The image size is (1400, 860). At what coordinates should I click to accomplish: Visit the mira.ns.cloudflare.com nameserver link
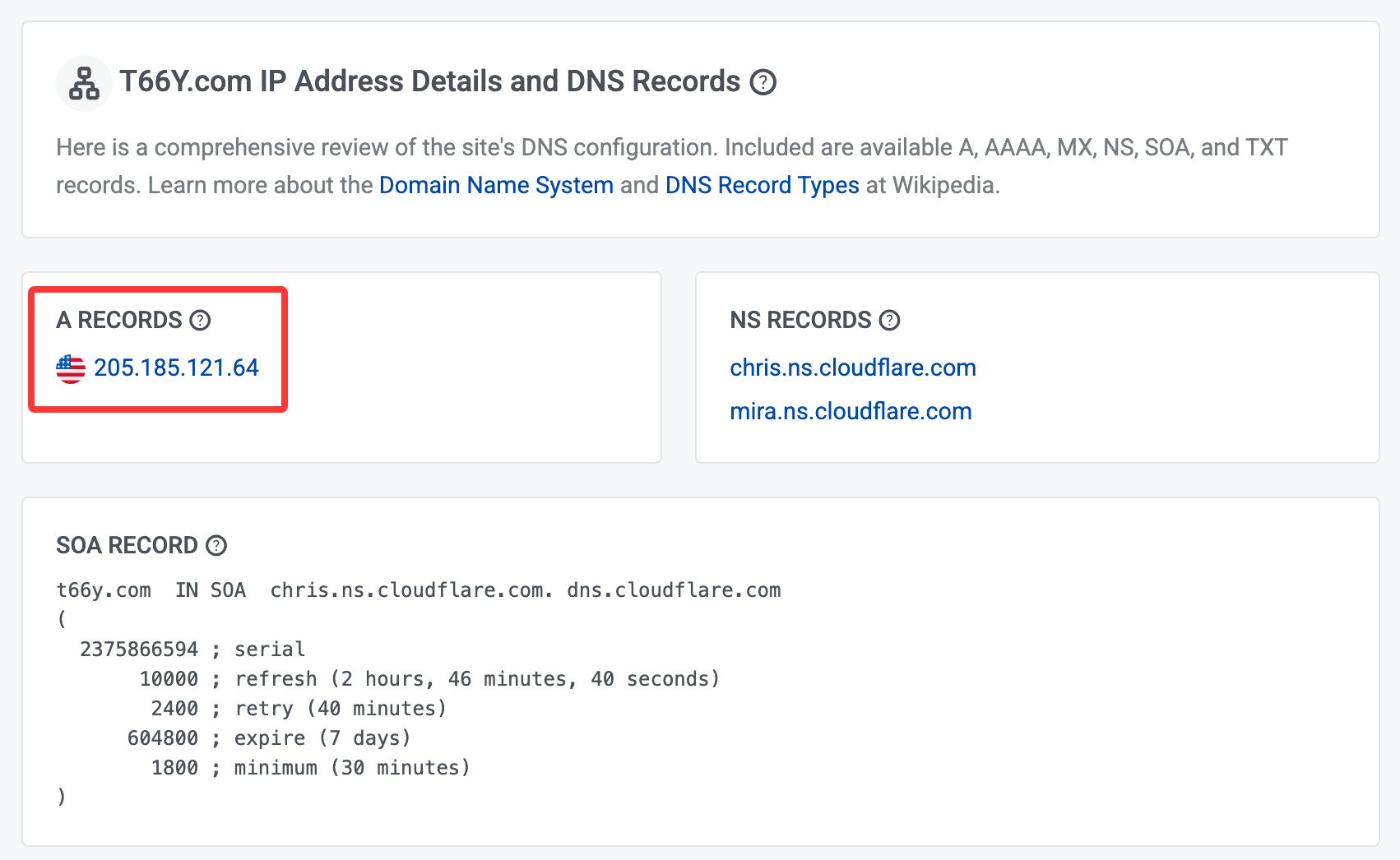(x=851, y=411)
